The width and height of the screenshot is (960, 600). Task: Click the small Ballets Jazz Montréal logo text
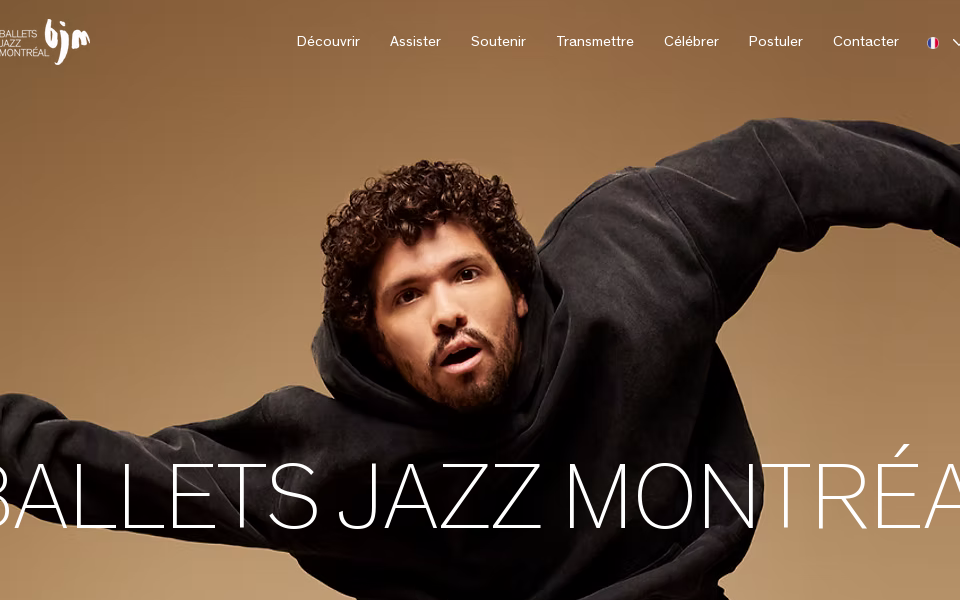coord(24,43)
